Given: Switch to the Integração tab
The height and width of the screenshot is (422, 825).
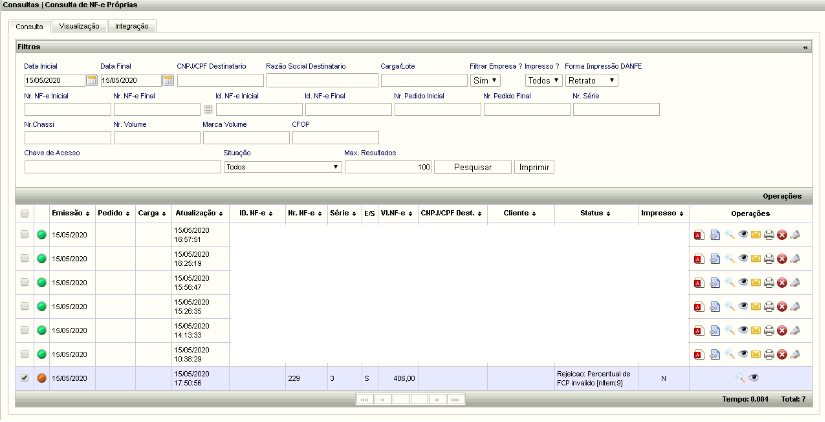Looking at the screenshot, I should (132, 26).
